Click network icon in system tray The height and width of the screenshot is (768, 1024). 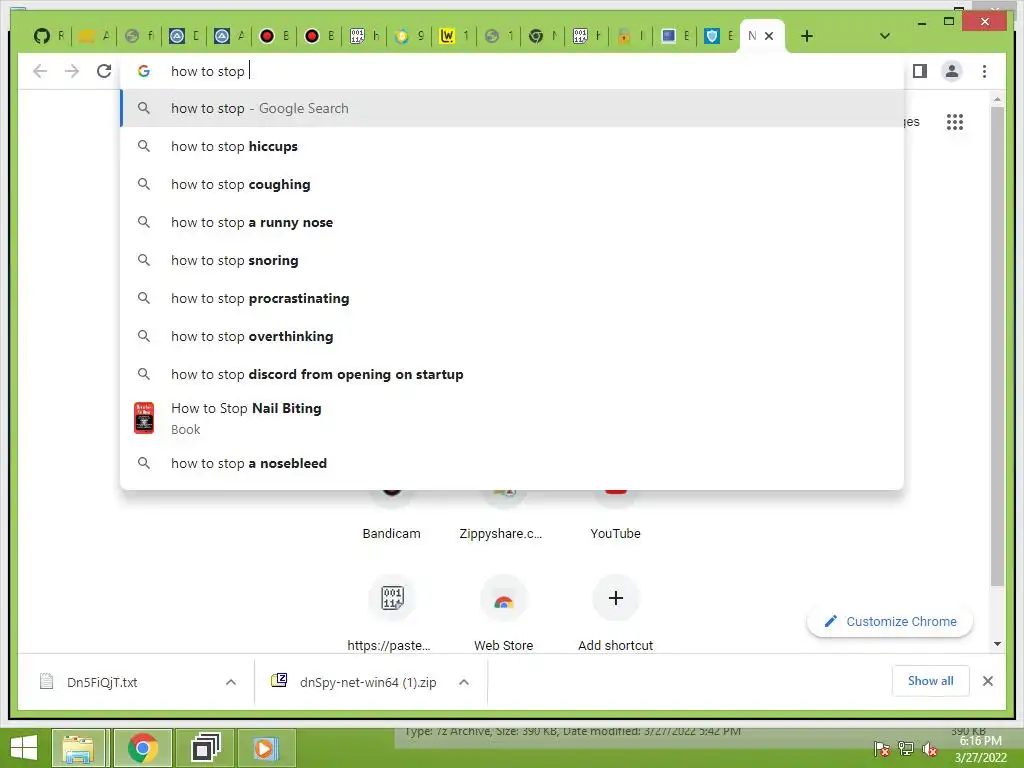pos(905,750)
